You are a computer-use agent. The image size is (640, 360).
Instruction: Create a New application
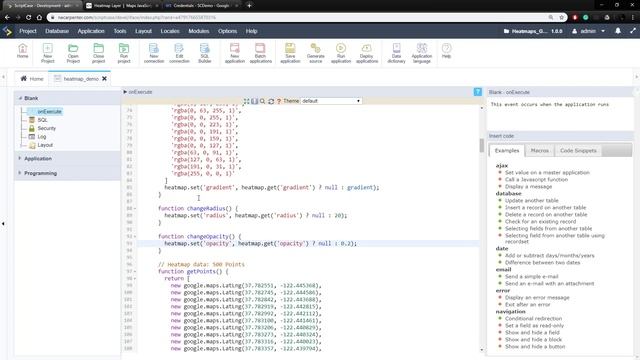pos(235,53)
